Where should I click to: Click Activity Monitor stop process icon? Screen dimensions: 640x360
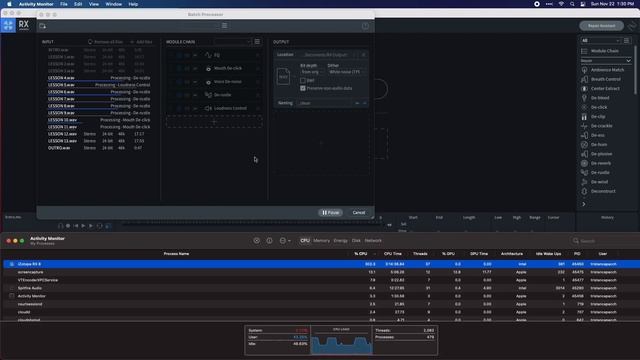tap(256, 241)
